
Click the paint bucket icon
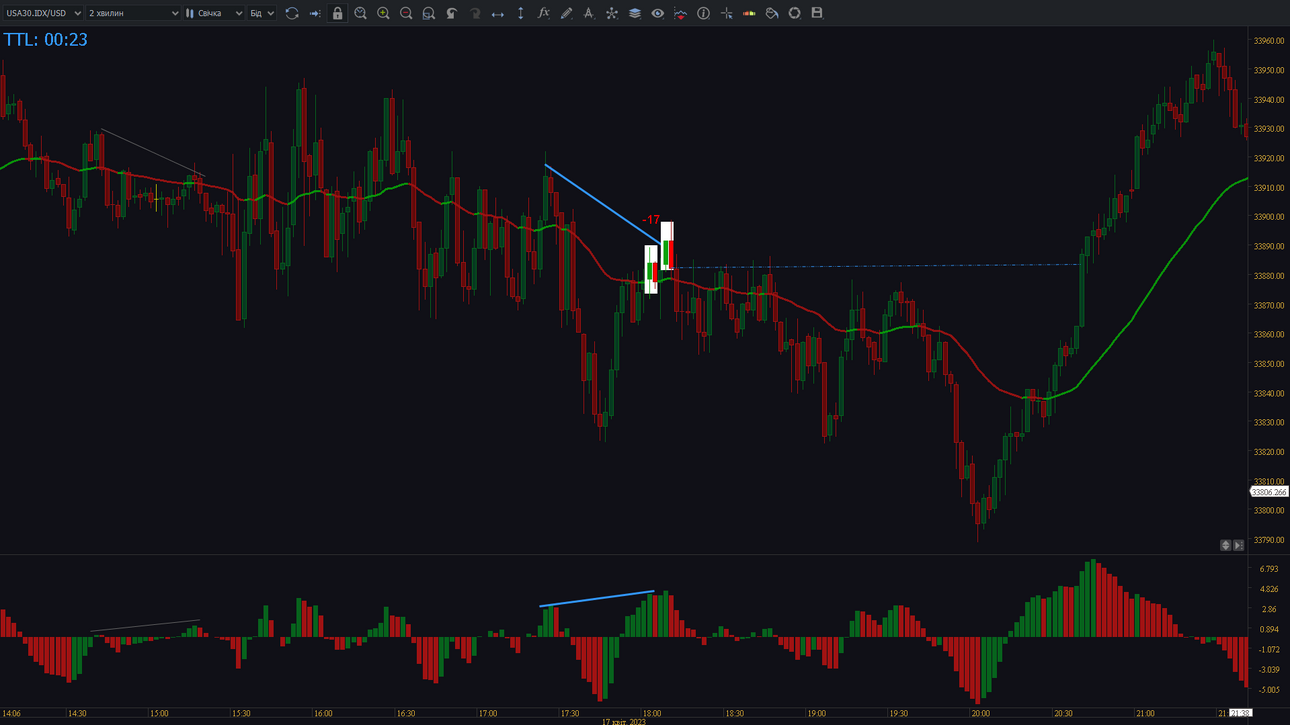coord(772,13)
